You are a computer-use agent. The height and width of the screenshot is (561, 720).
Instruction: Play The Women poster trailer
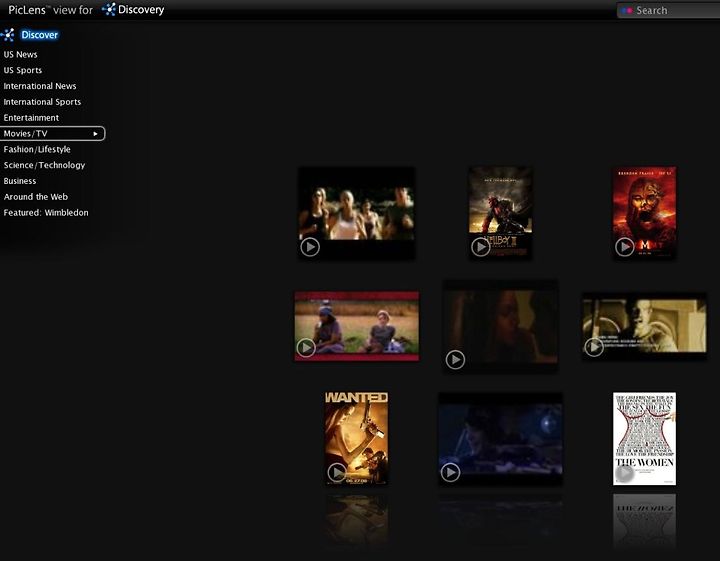[624, 473]
